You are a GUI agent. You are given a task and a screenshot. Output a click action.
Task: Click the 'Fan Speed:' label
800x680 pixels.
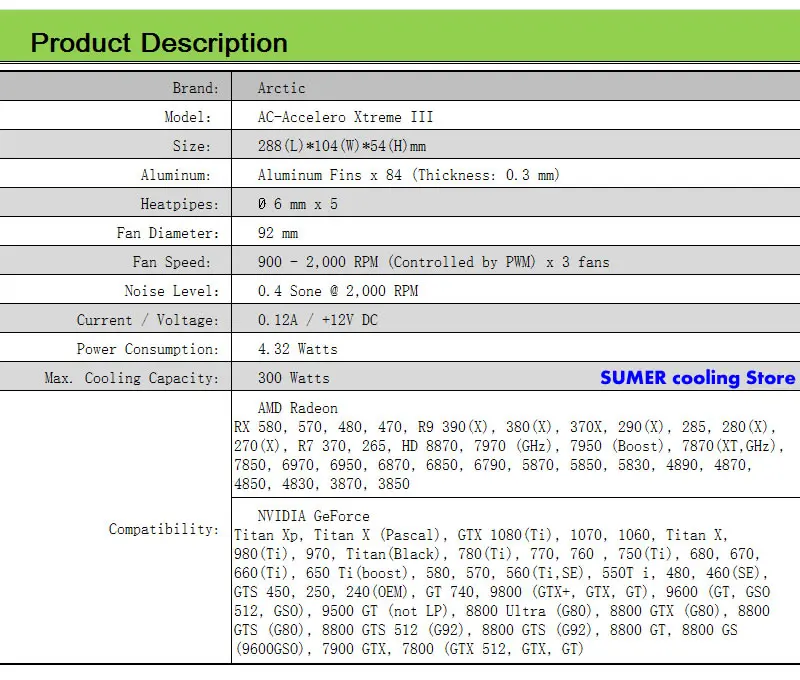pos(172,262)
